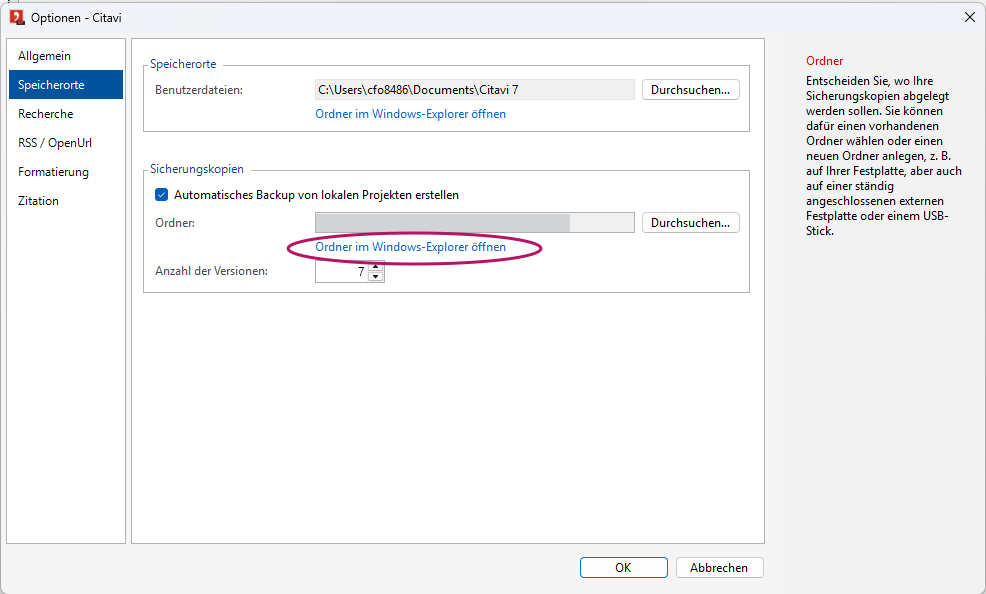Click the red Ordner help heading

[824, 61]
